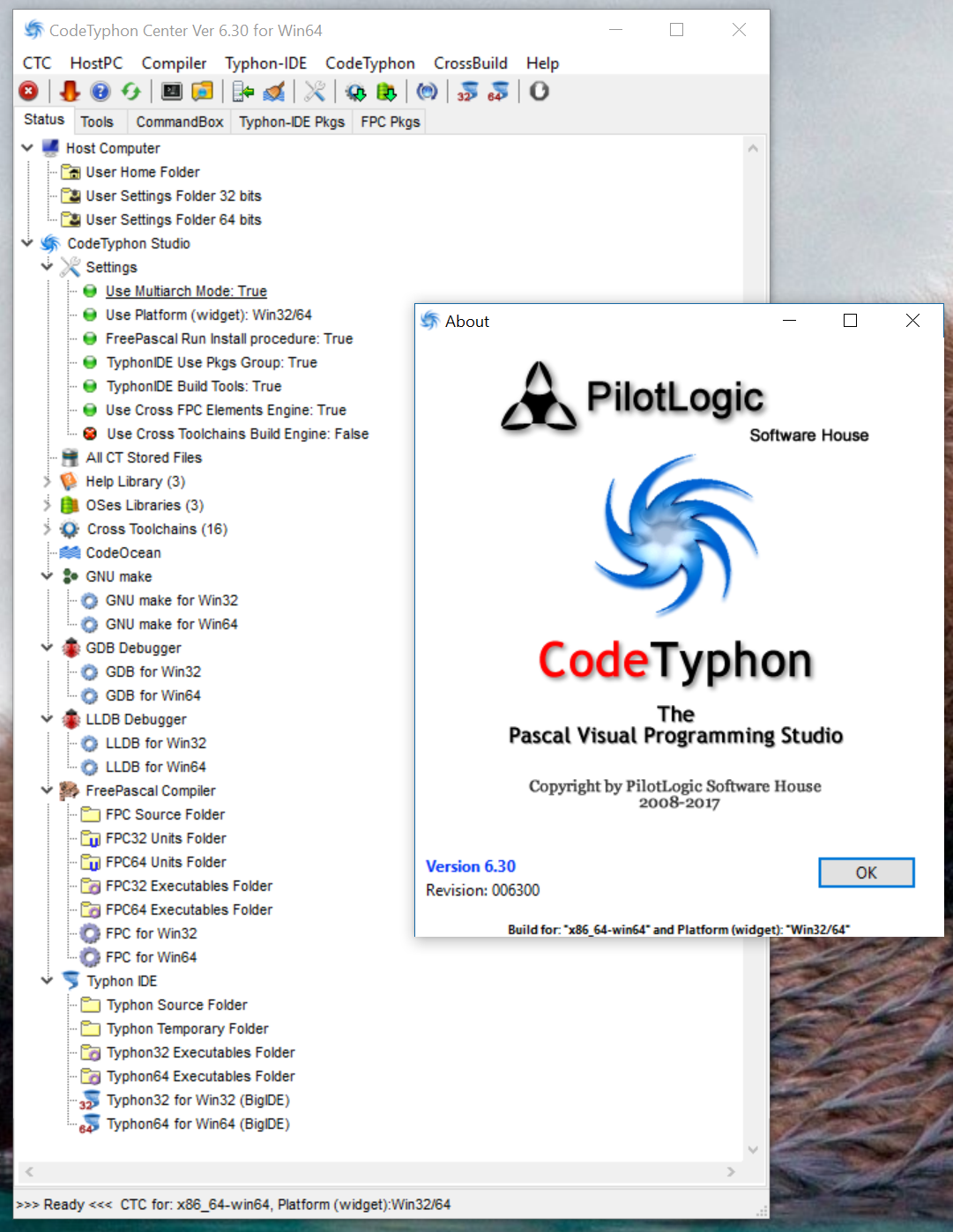Click the yellow folder toolbar icon

click(203, 91)
